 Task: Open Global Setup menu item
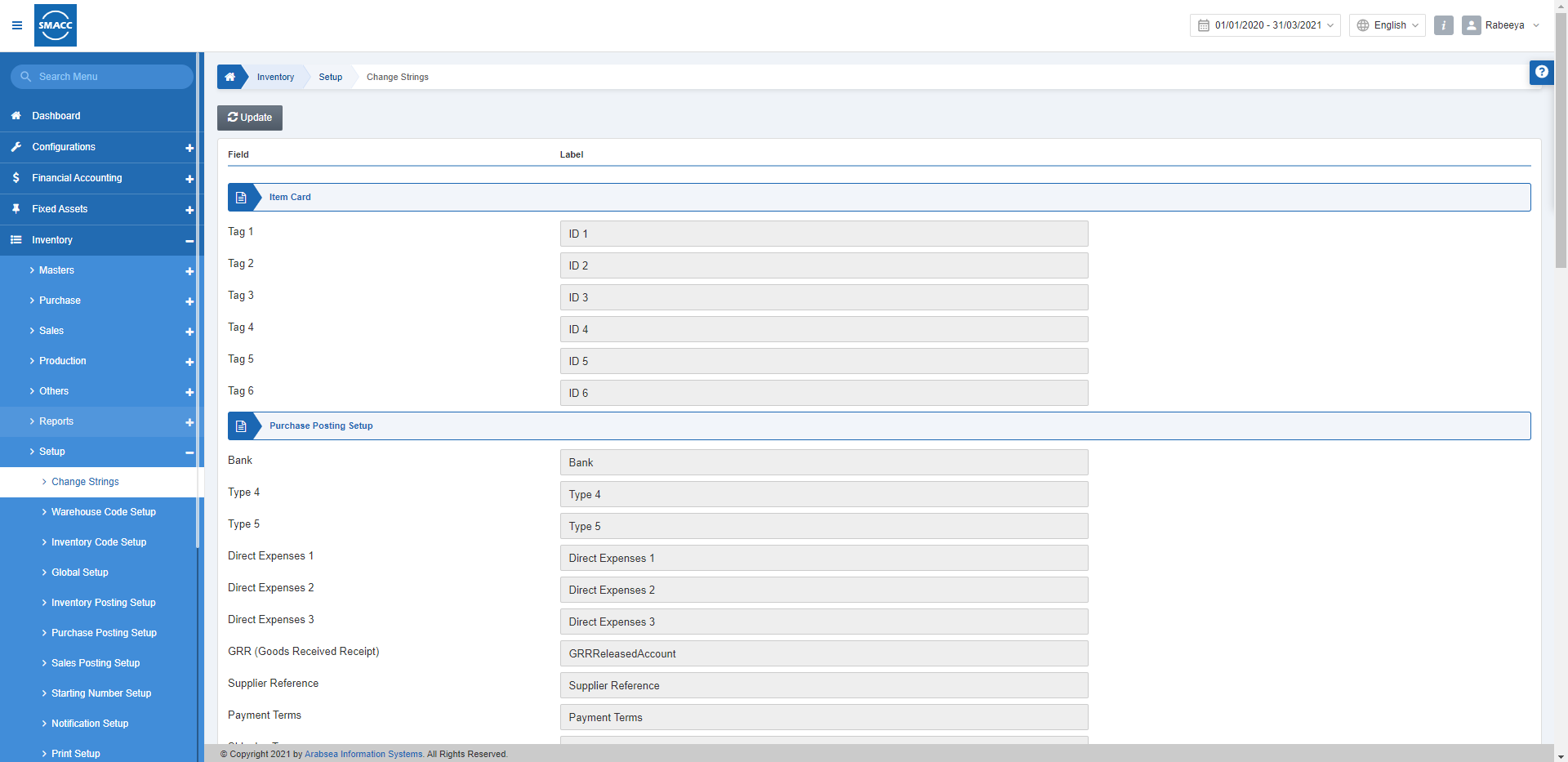pos(79,573)
